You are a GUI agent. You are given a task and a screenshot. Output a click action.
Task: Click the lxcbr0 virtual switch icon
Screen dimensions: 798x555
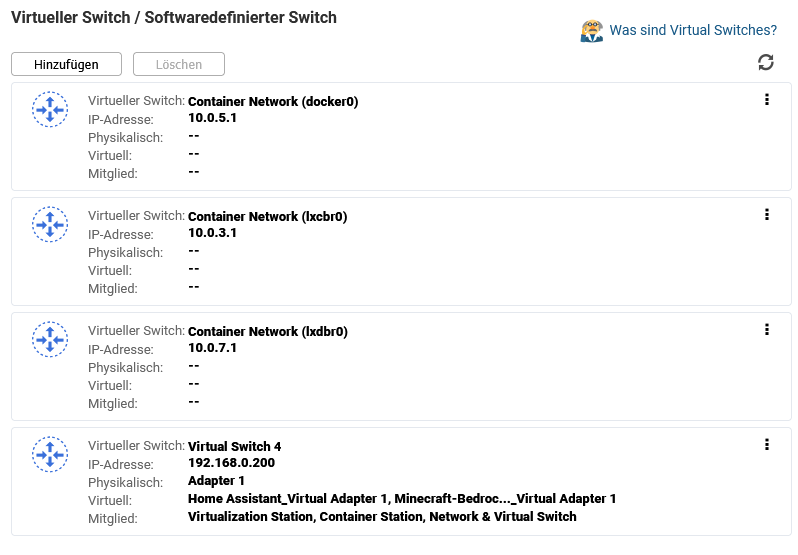[50, 224]
